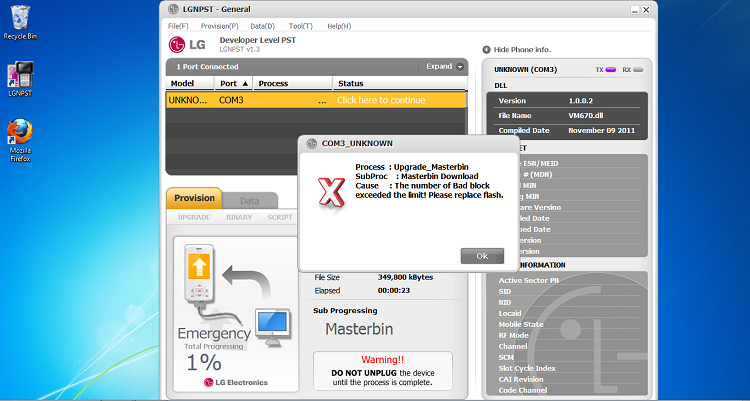
Task: Click NID info row
Action: click(x=505, y=302)
